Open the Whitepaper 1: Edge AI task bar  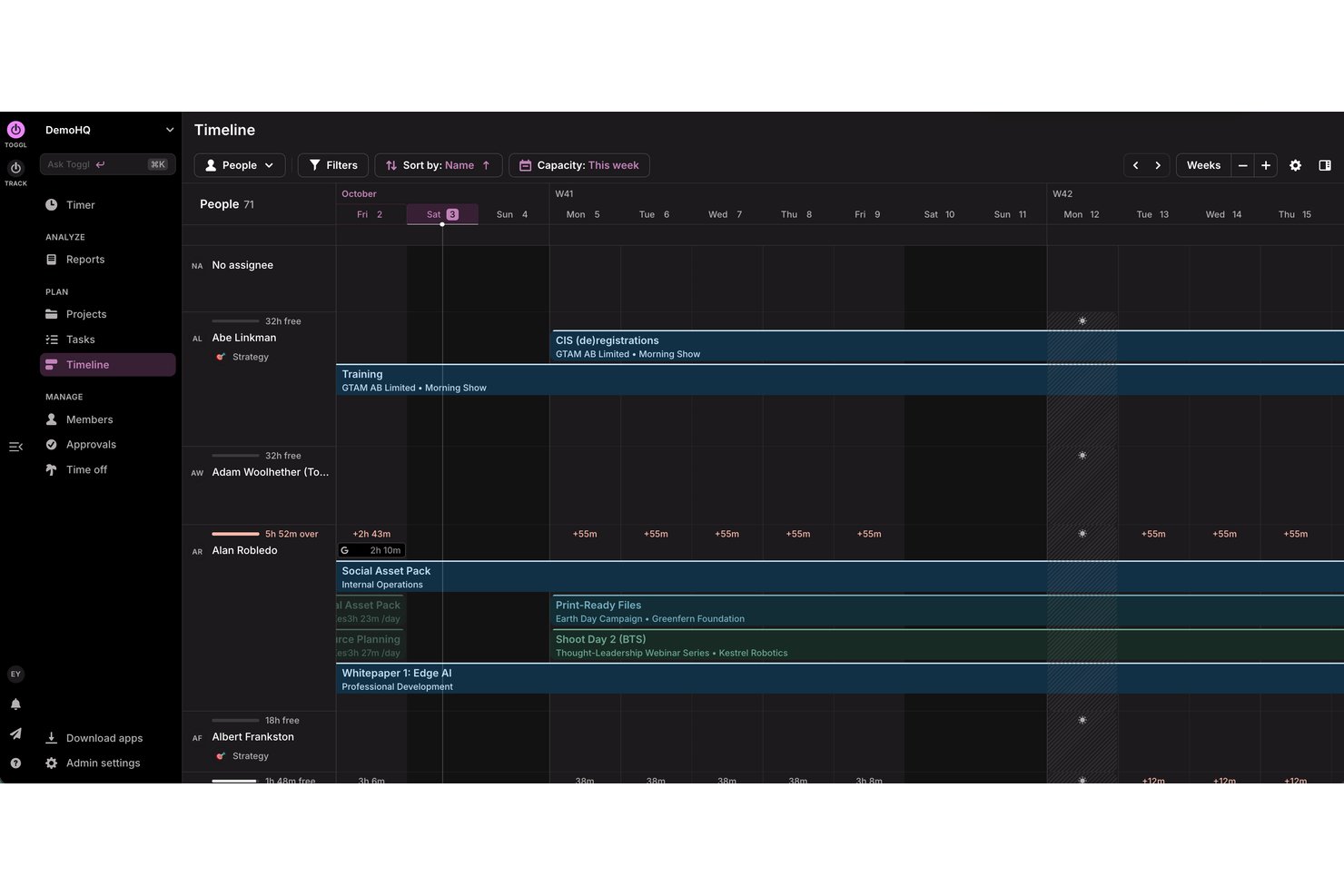coord(840,680)
